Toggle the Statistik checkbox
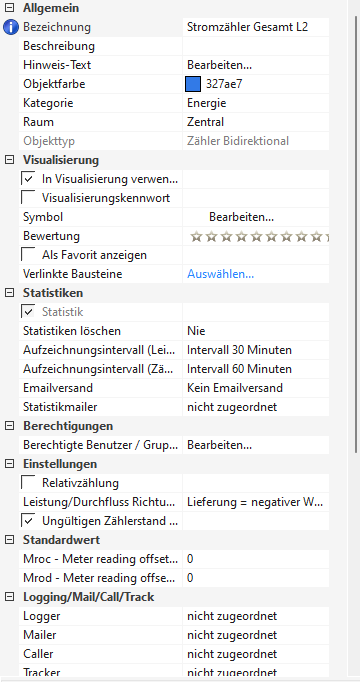The image size is (360, 682). point(29,312)
